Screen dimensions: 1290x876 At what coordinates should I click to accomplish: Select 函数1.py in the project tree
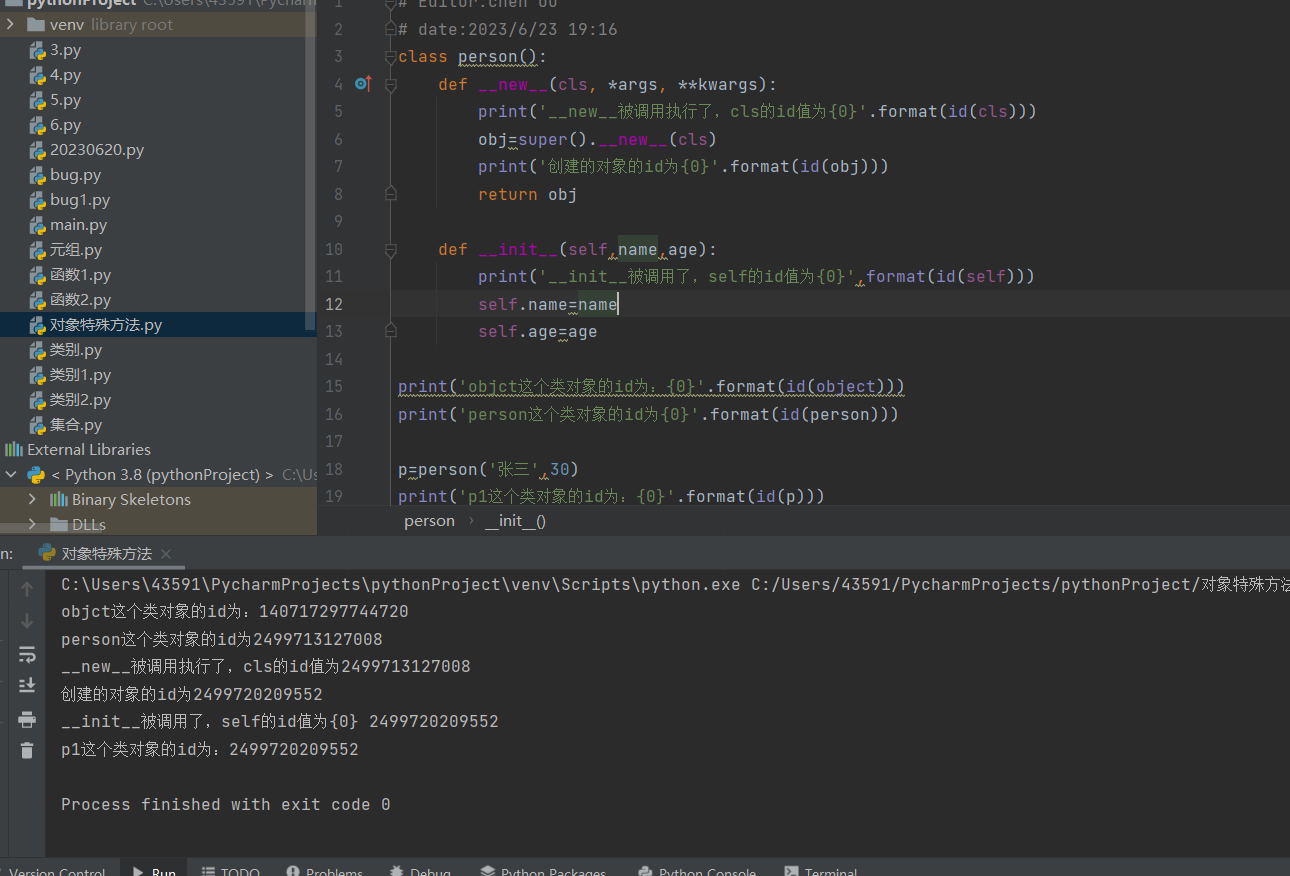(80, 275)
